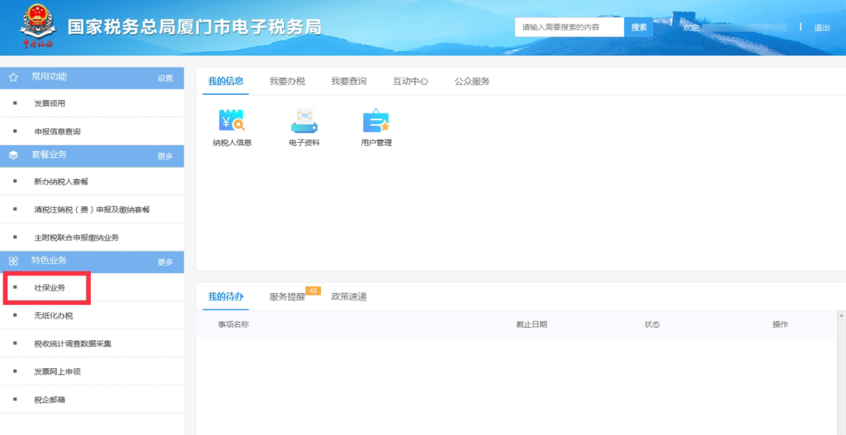The height and width of the screenshot is (435, 846).
Task: Click the 常用功能 section header
Action: pyautogui.click(x=92, y=78)
